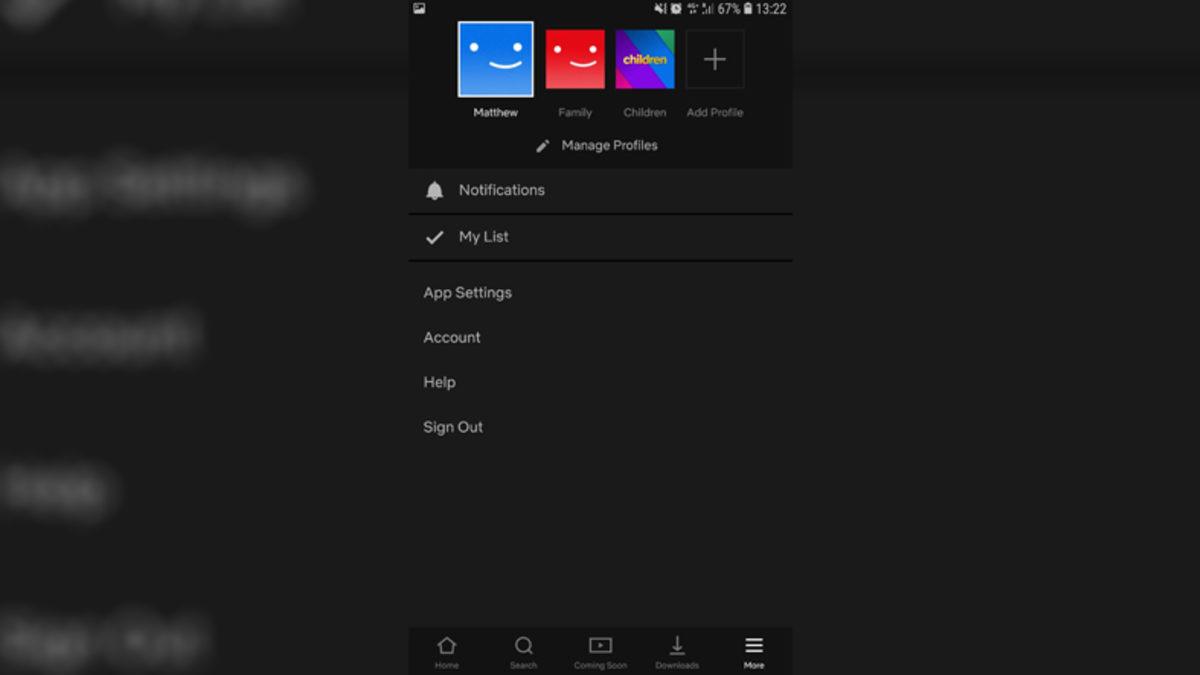Open the Account page
Image resolution: width=1200 pixels, height=675 pixels.
point(451,337)
